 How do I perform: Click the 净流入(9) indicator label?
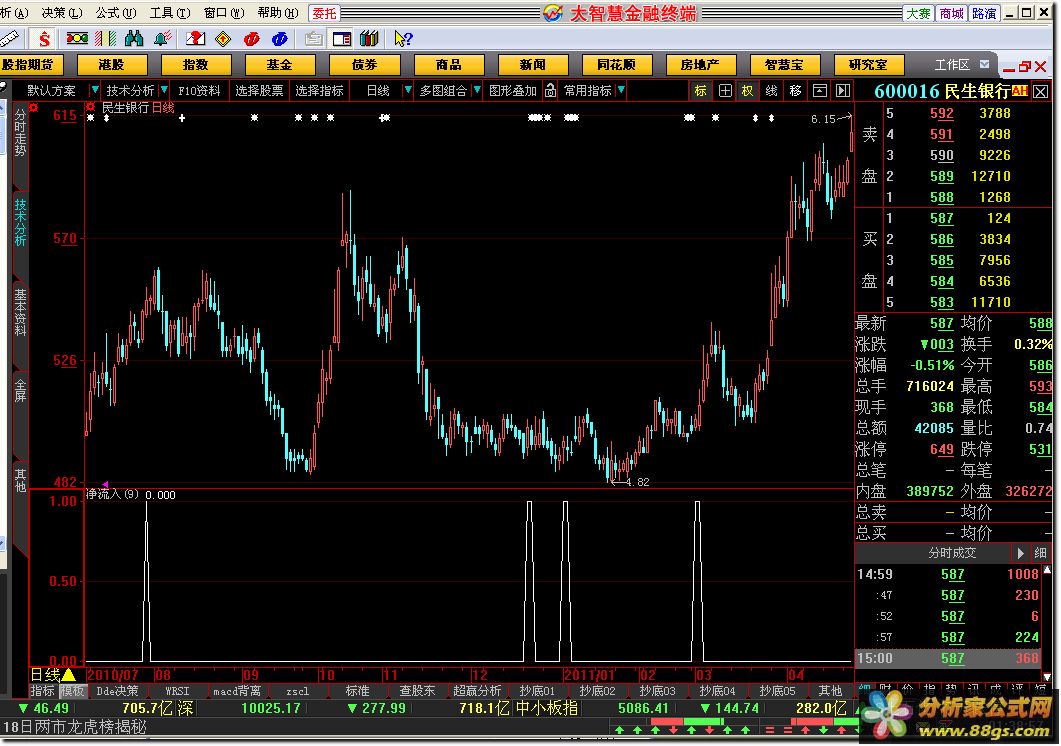112,495
